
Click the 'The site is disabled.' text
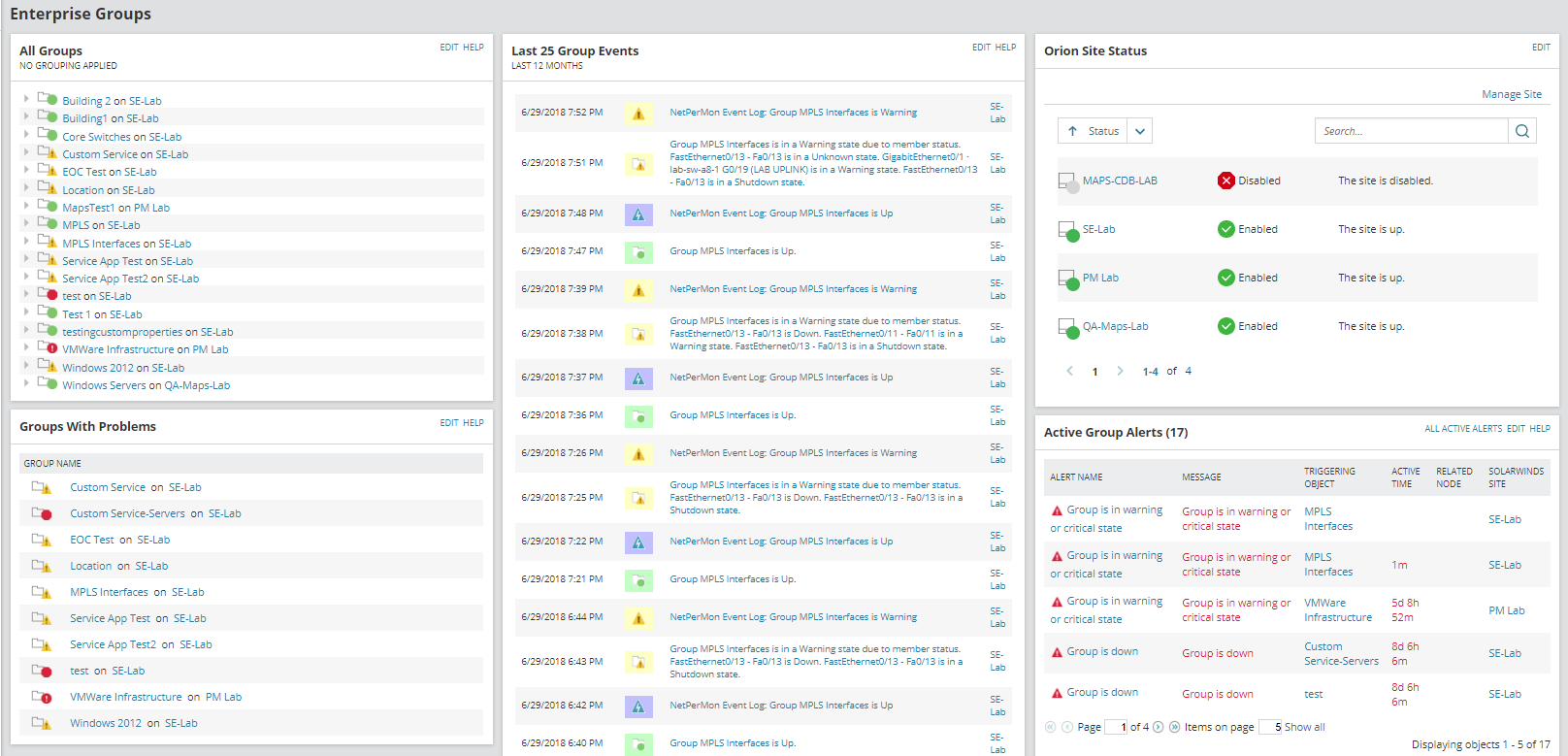pos(1386,181)
